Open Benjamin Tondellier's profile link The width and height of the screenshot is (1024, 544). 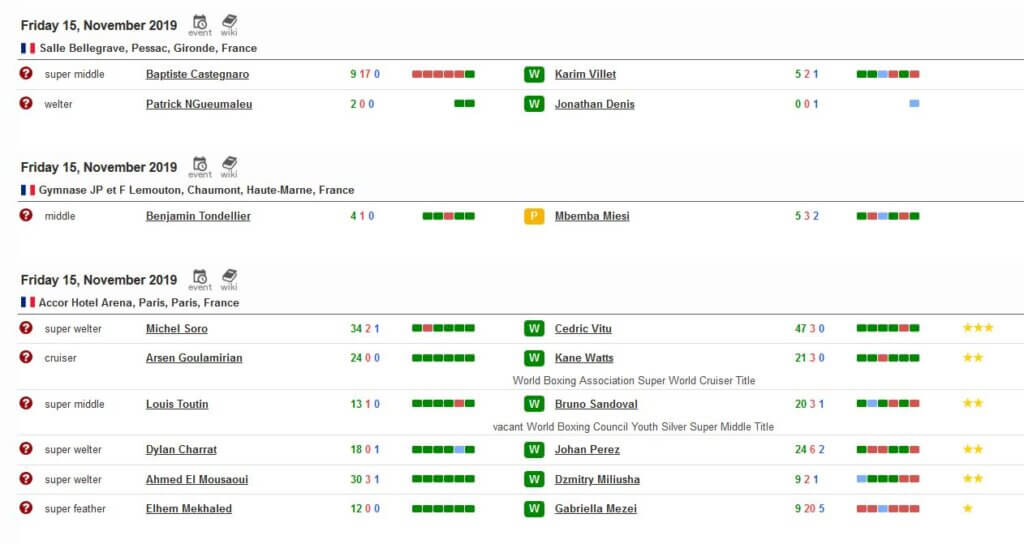(198, 216)
